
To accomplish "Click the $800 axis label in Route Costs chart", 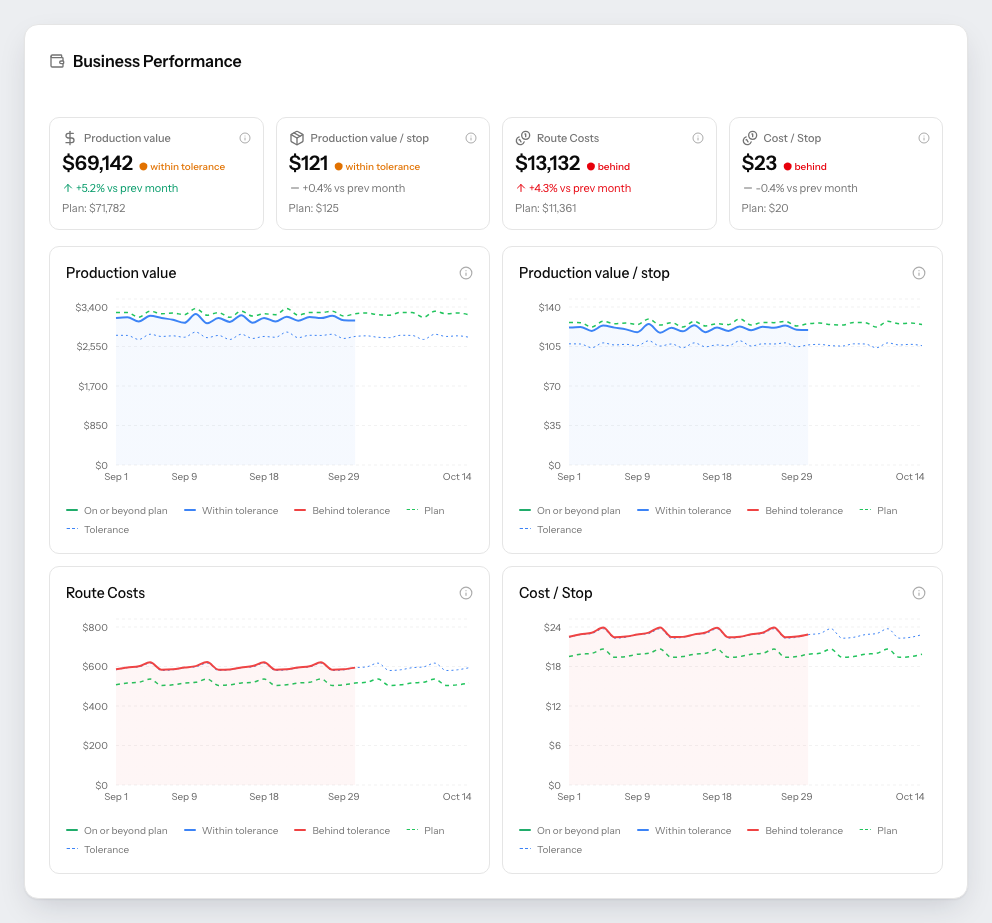I will [95, 628].
